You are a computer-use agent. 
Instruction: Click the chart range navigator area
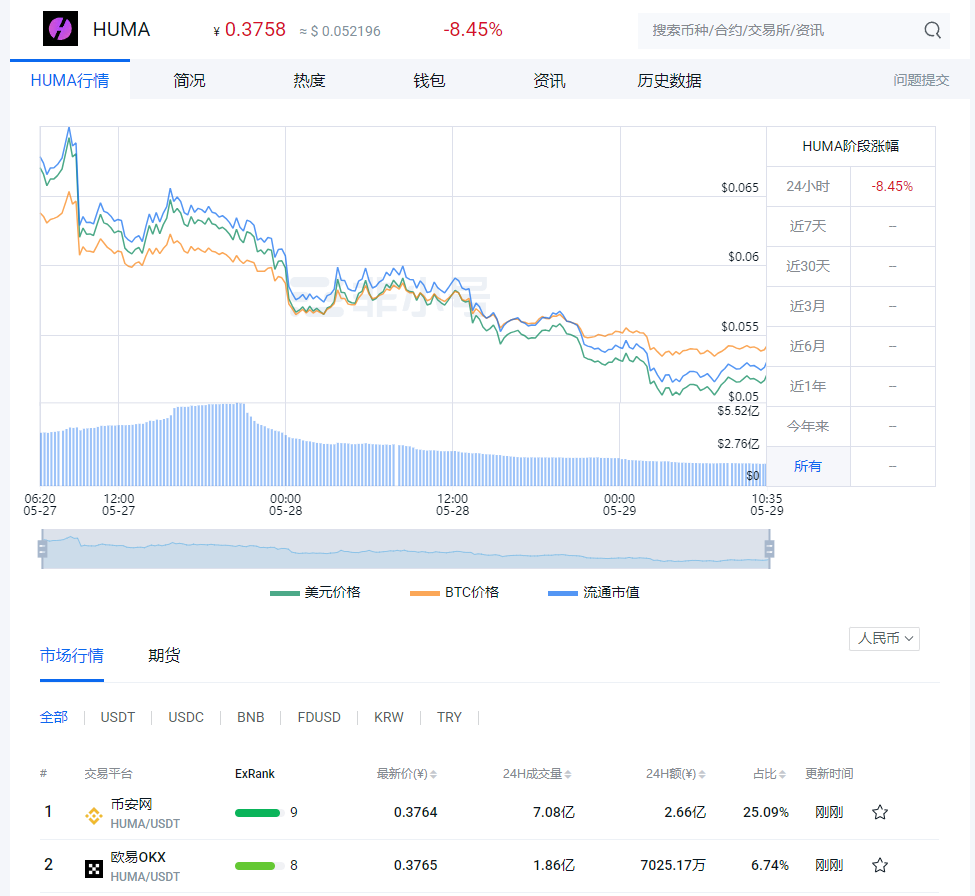tap(405, 549)
